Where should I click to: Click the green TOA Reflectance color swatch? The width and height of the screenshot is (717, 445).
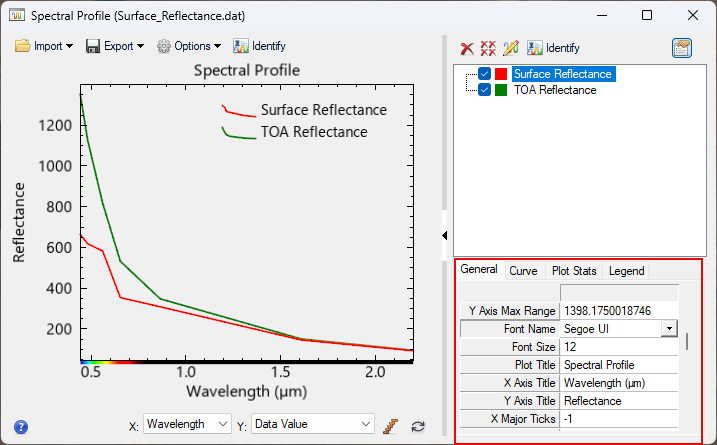click(x=501, y=90)
